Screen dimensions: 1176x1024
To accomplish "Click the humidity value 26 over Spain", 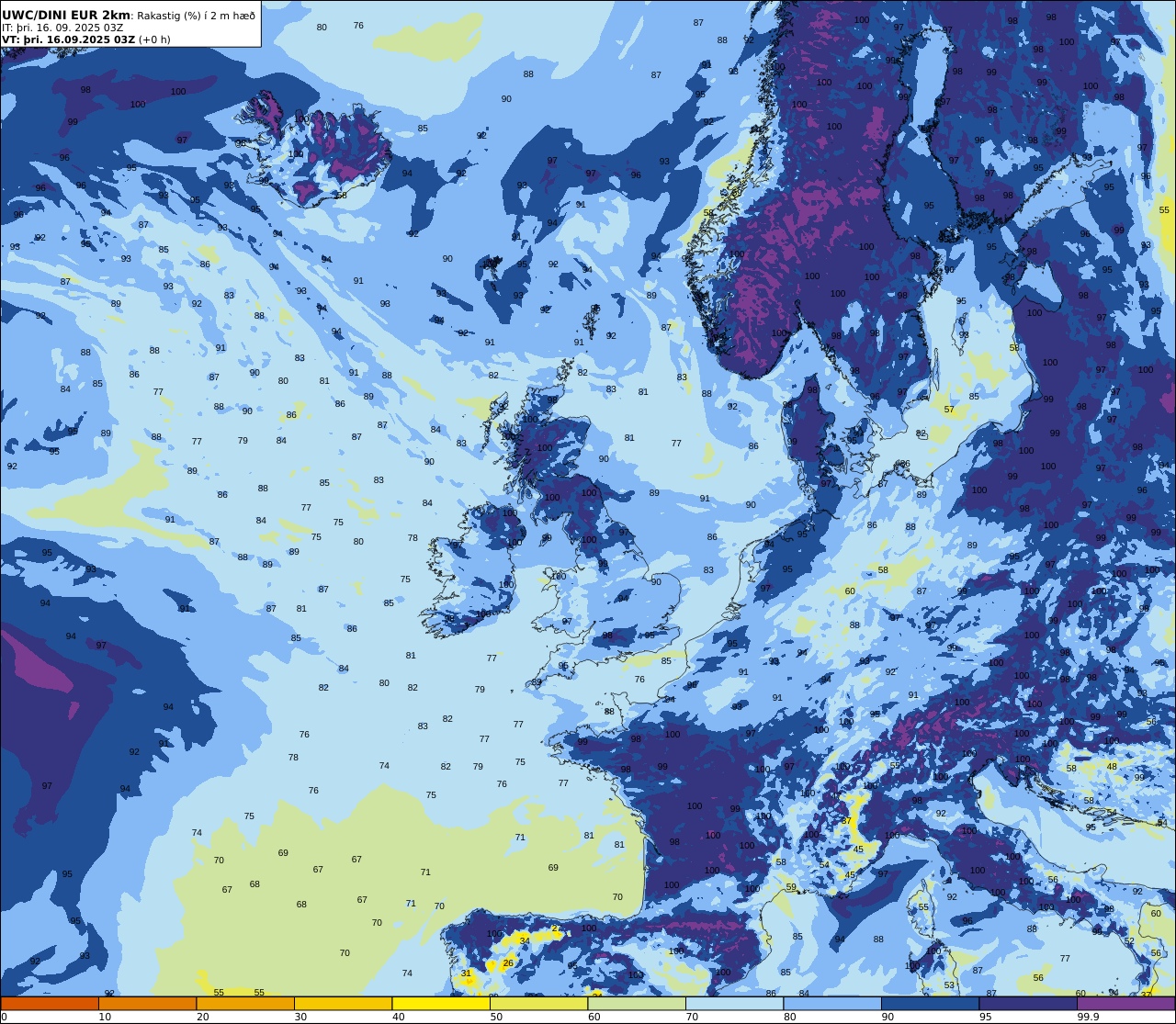I will [508, 963].
